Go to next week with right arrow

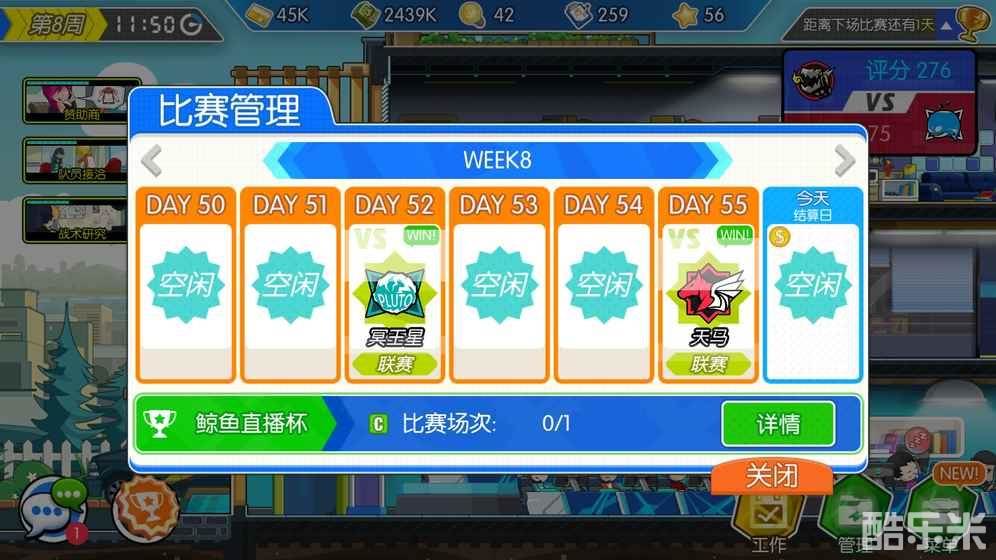coord(844,161)
